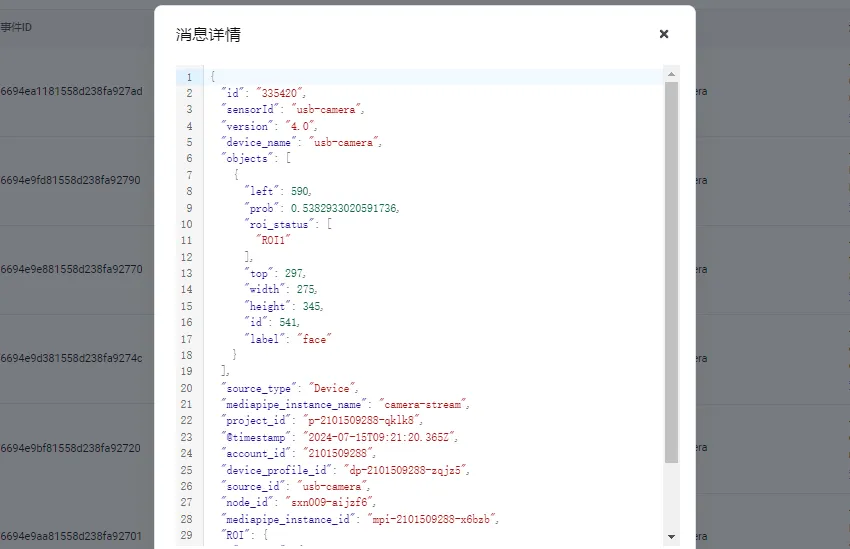Click the "camera-stream" value
Image resolution: width=850 pixels, height=549 pixels.
coord(422,404)
